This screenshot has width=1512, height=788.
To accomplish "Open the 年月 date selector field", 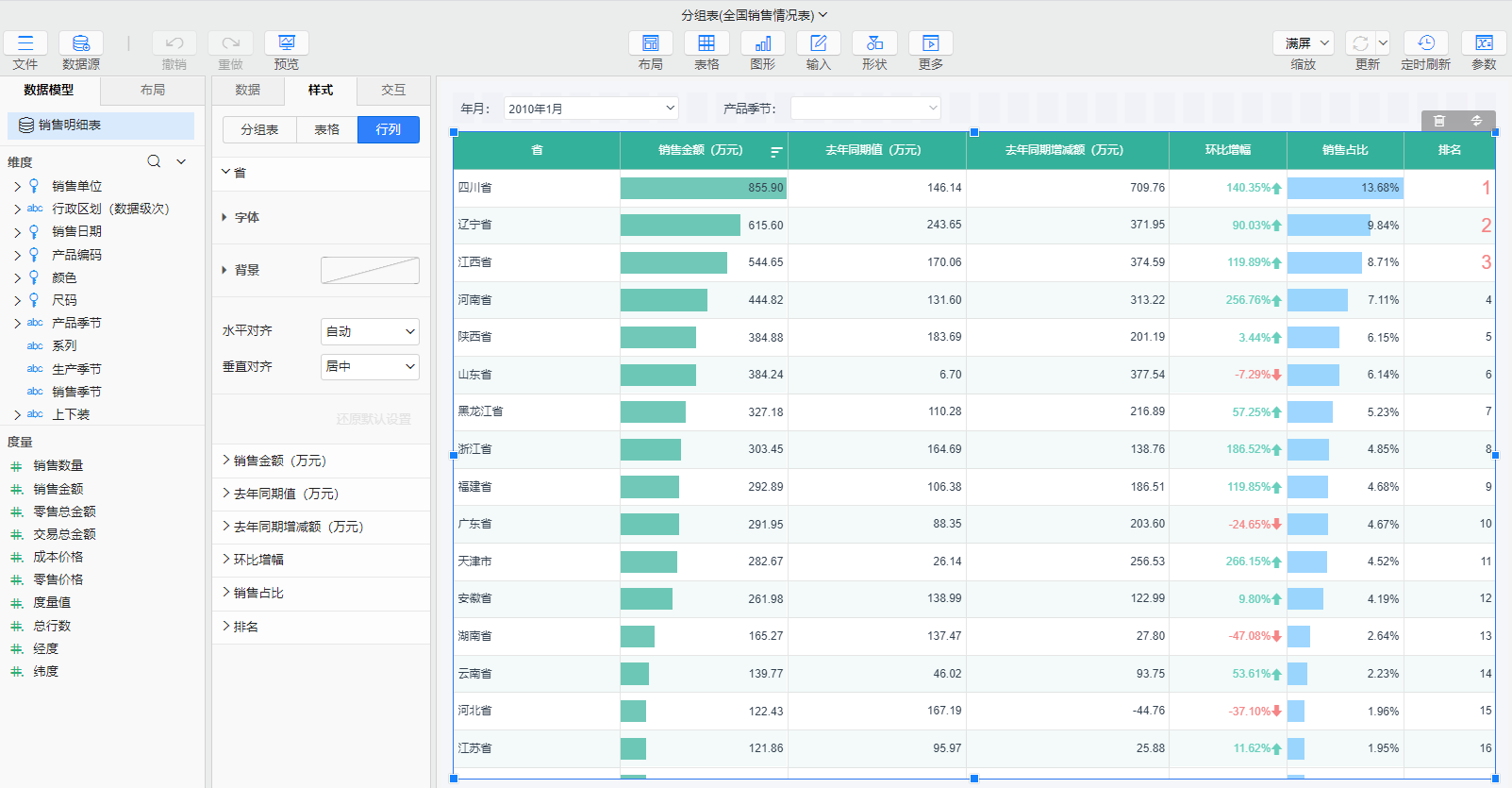I will pyautogui.click(x=590, y=109).
